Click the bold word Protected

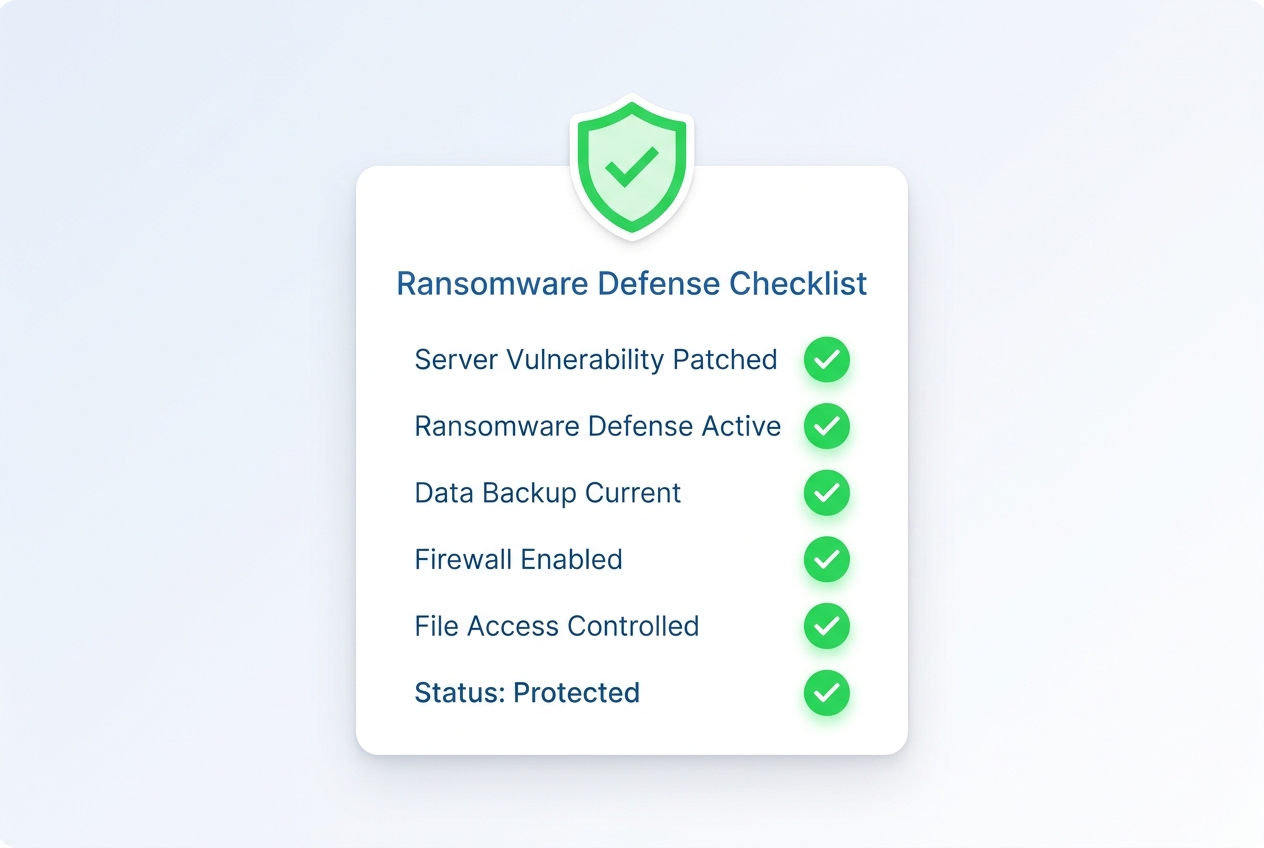[x=577, y=693]
